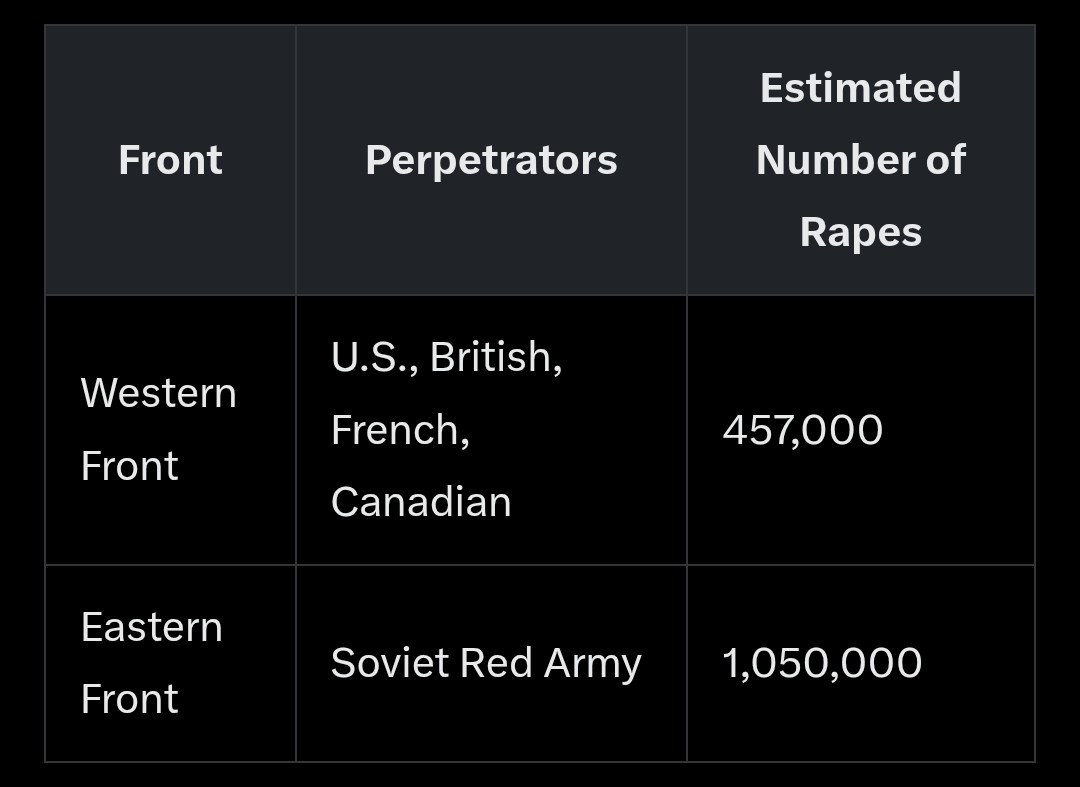
Task: Select the 1,050,000 value cell
Action: 861,663
